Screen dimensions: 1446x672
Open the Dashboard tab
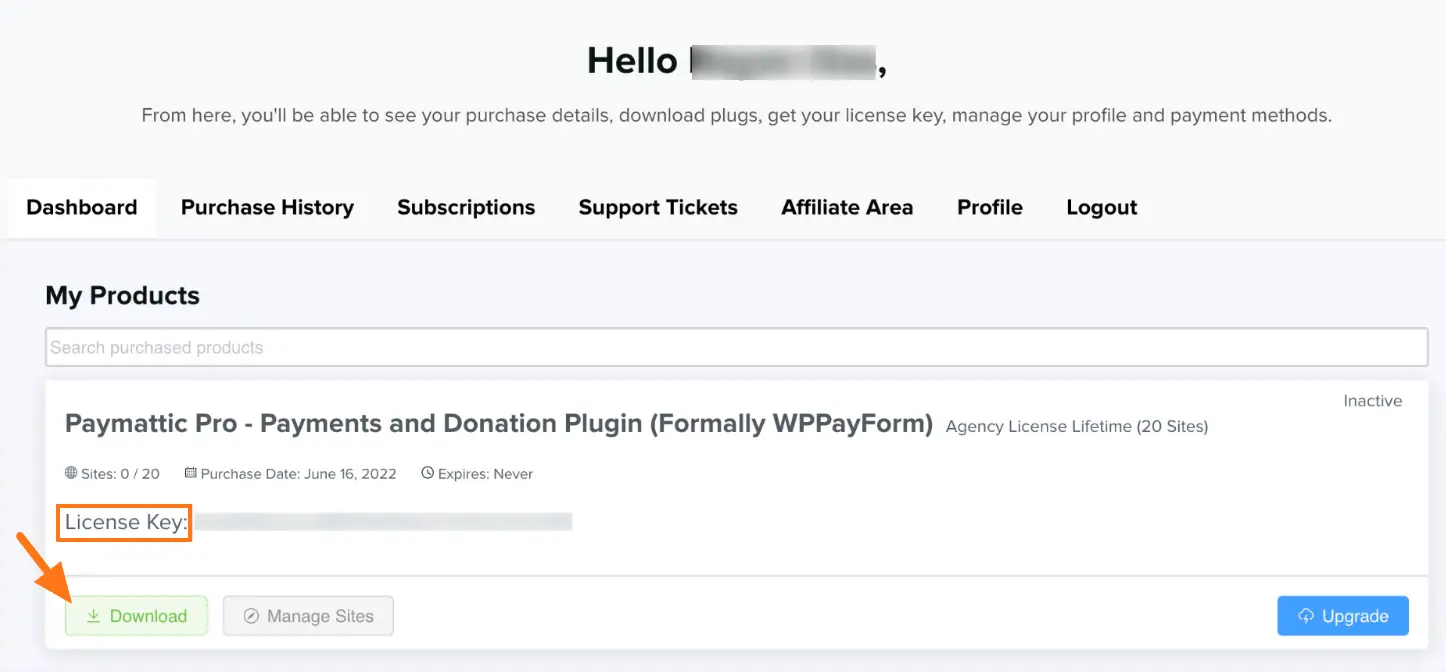82,207
